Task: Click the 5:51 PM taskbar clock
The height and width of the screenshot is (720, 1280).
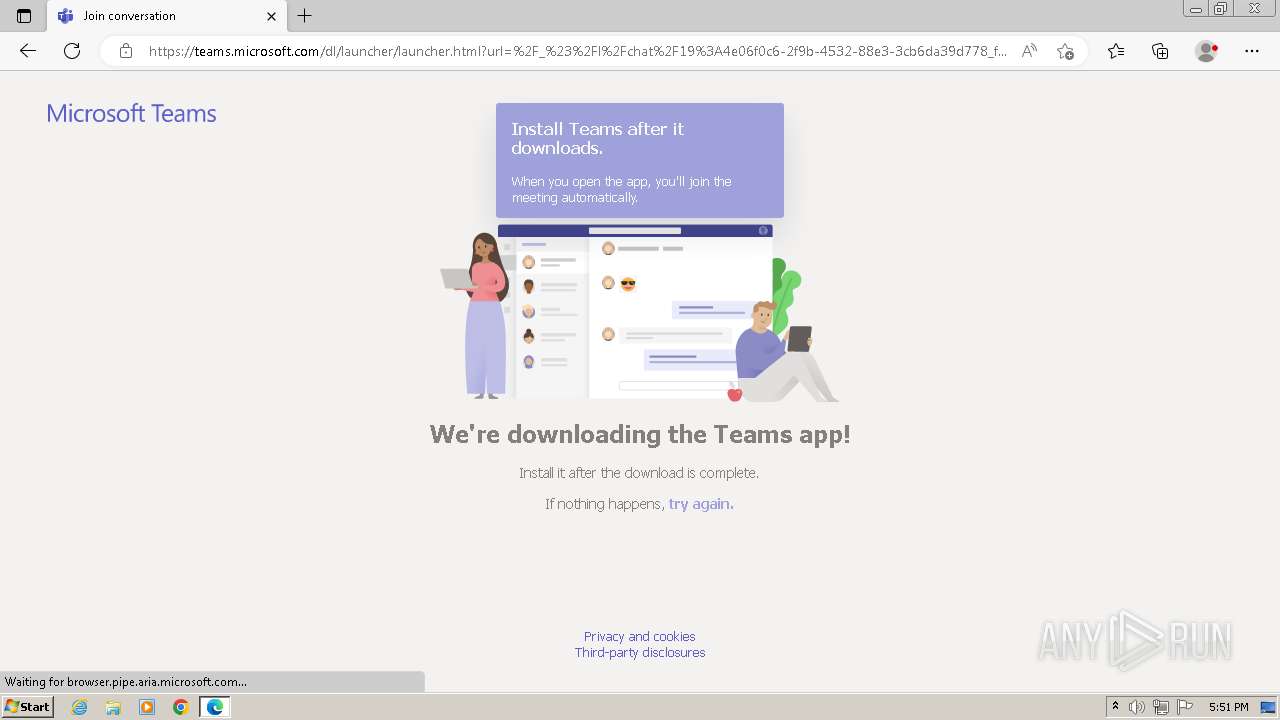Action: [1228, 707]
